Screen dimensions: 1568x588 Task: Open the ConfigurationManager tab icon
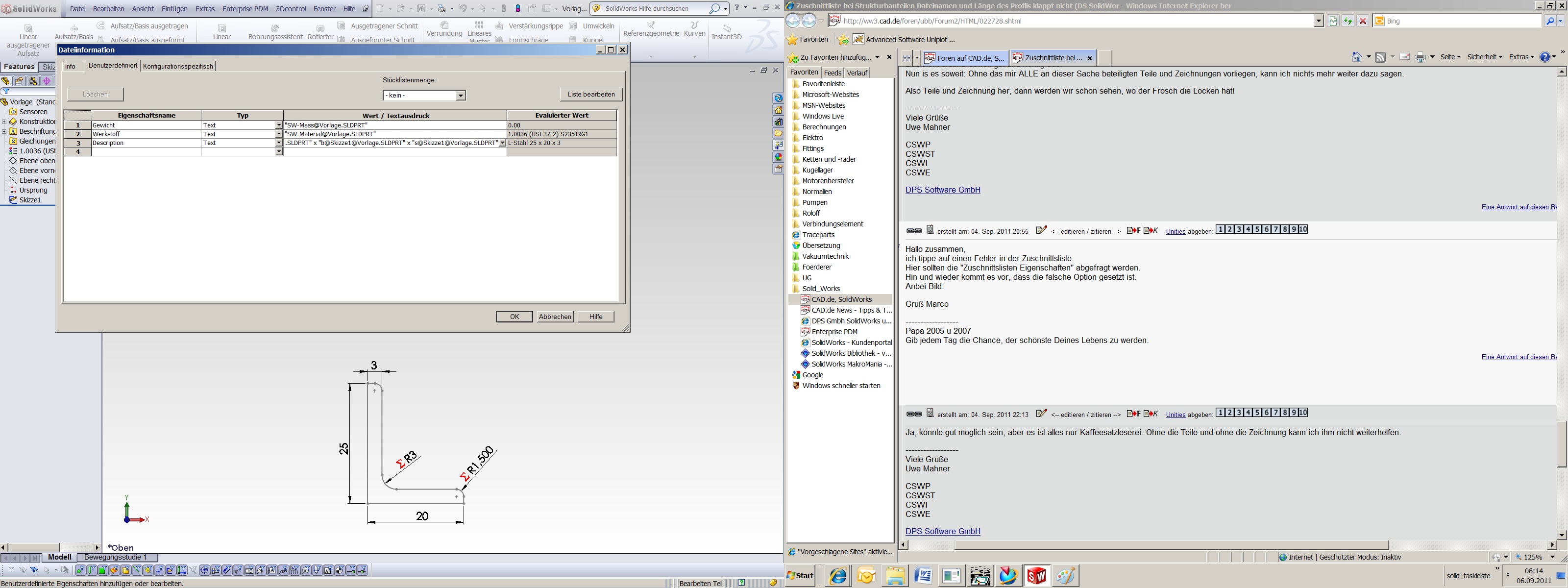(x=33, y=81)
